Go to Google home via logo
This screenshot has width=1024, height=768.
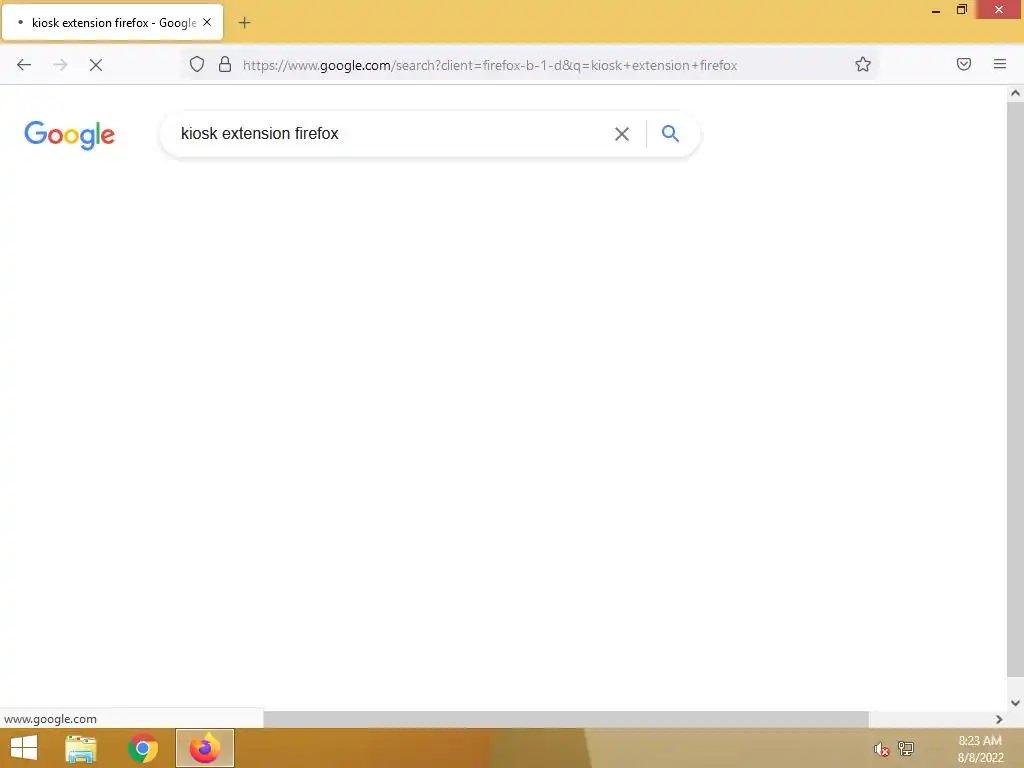pyautogui.click(x=69, y=135)
